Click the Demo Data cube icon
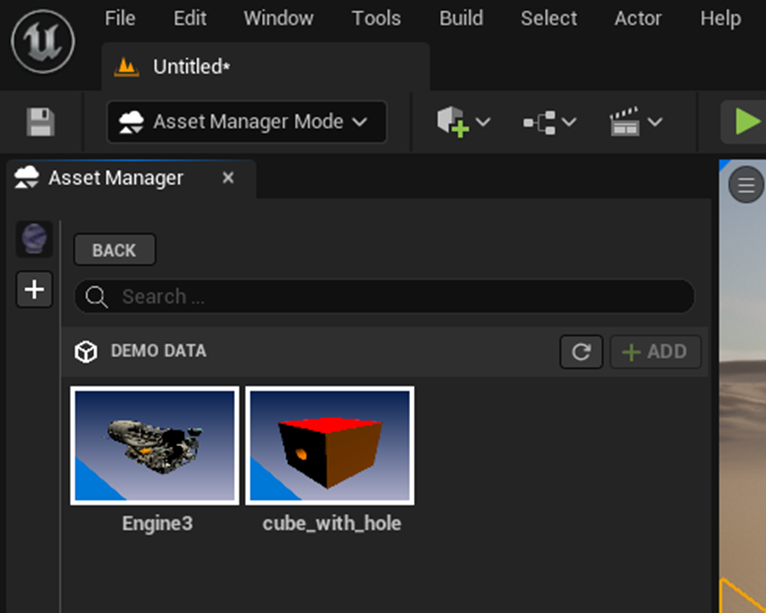Viewport: 766px width, 613px height. pos(87,352)
